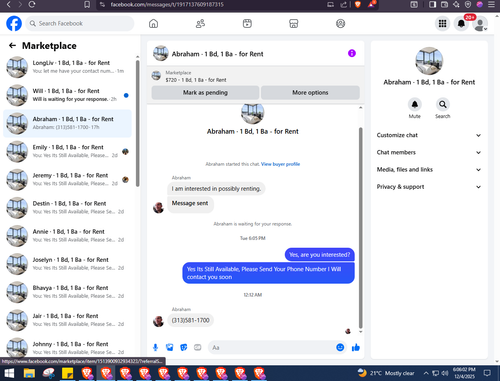Expand Media, files and links section
500x381 pixels.
coord(429,169)
